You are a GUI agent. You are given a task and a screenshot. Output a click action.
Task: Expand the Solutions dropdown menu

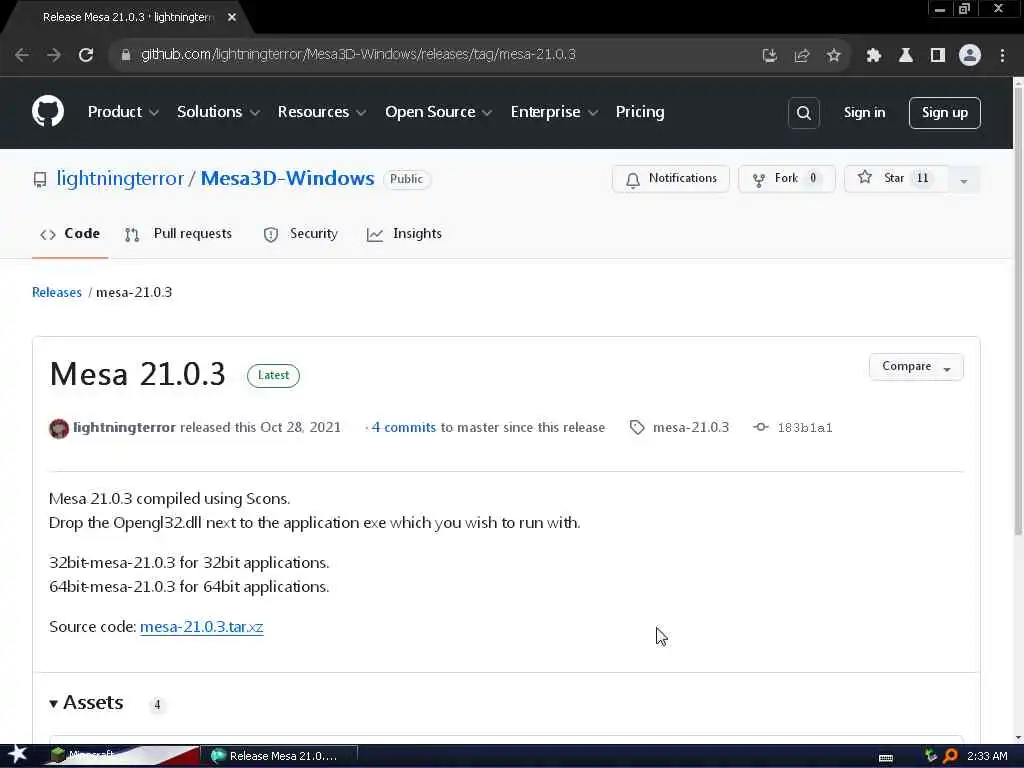(x=218, y=112)
